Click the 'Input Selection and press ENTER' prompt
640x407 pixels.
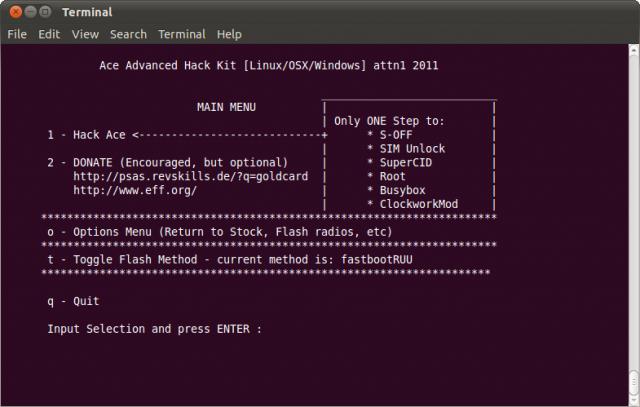(x=154, y=329)
